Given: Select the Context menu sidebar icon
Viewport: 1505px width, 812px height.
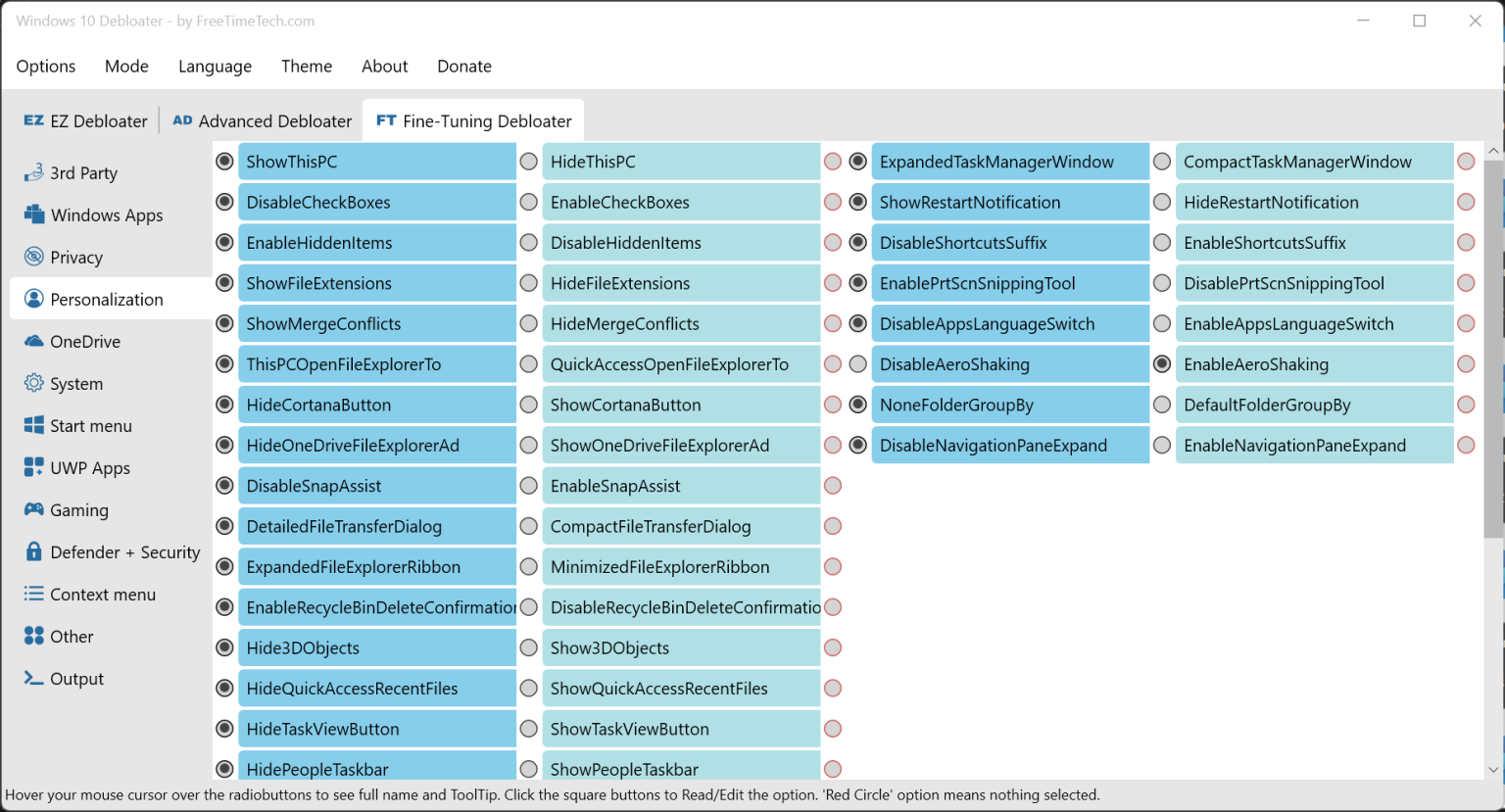Looking at the screenshot, I should 34,594.
